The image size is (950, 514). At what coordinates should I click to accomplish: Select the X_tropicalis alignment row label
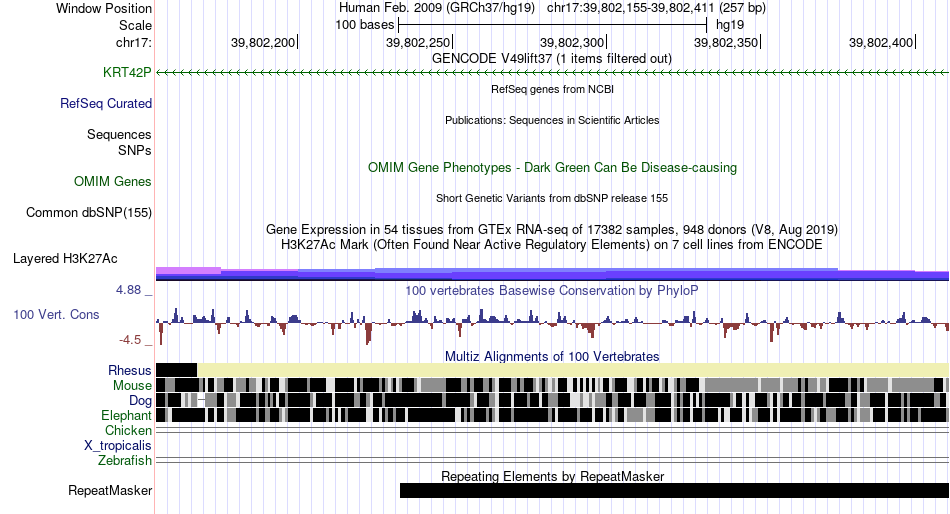click(118, 445)
